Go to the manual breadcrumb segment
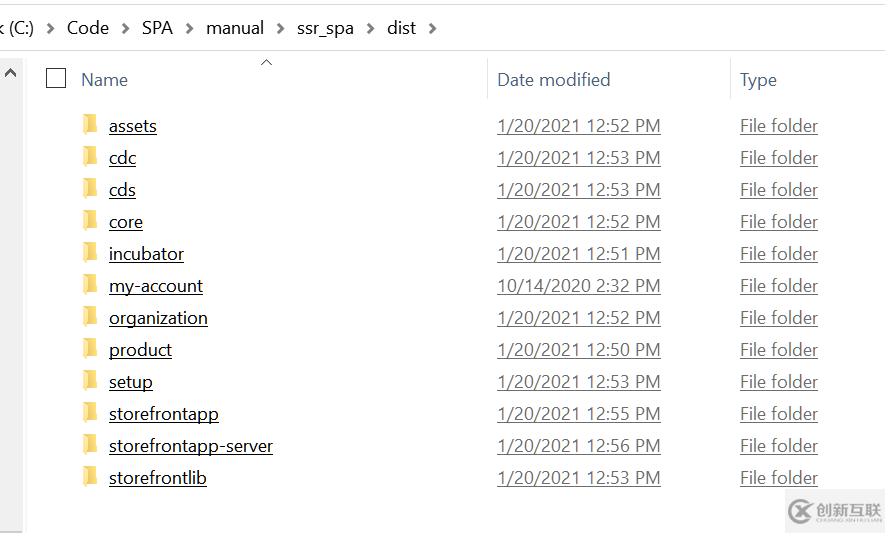 click(x=235, y=28)
